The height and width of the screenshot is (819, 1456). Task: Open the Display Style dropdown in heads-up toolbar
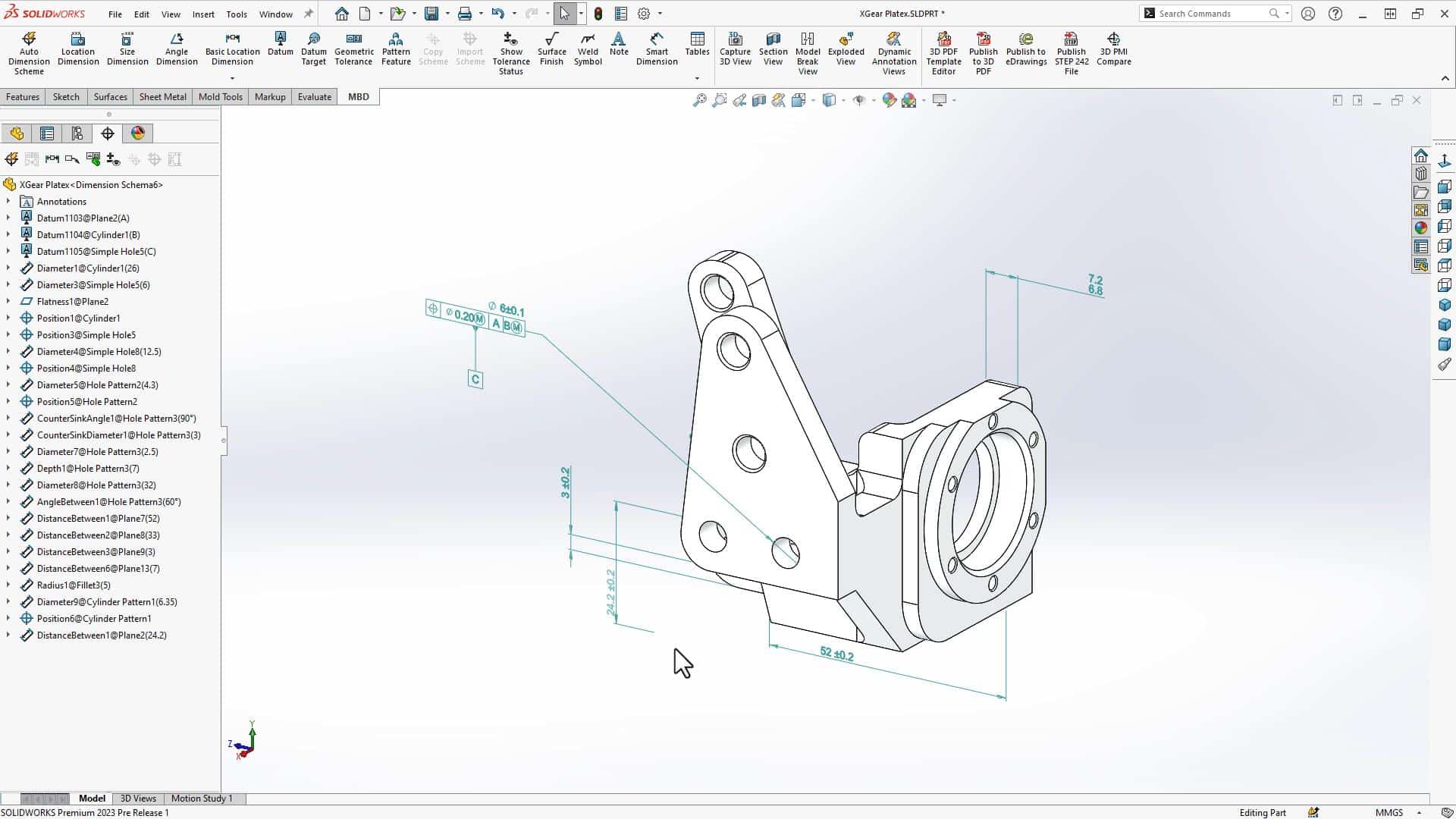[x=842, y=99]
